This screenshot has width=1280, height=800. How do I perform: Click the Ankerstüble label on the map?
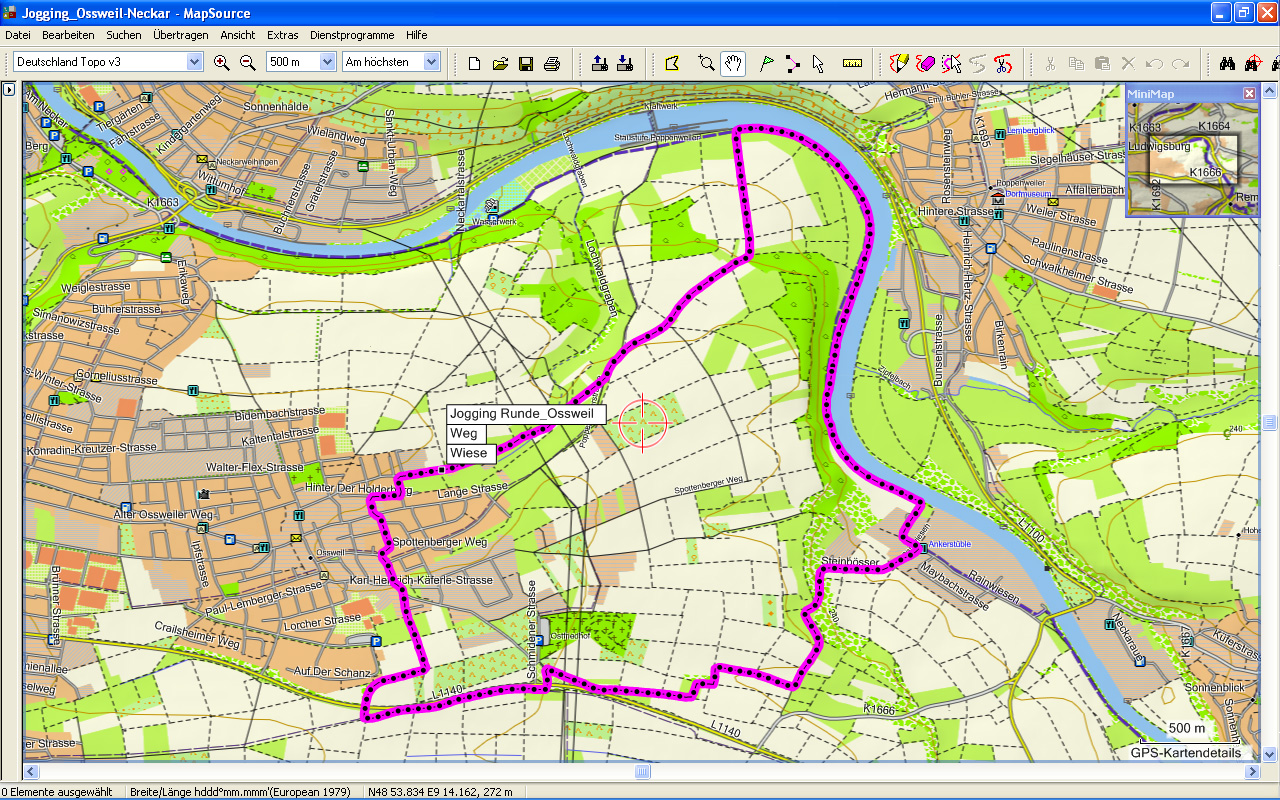(x=949, y=545)
